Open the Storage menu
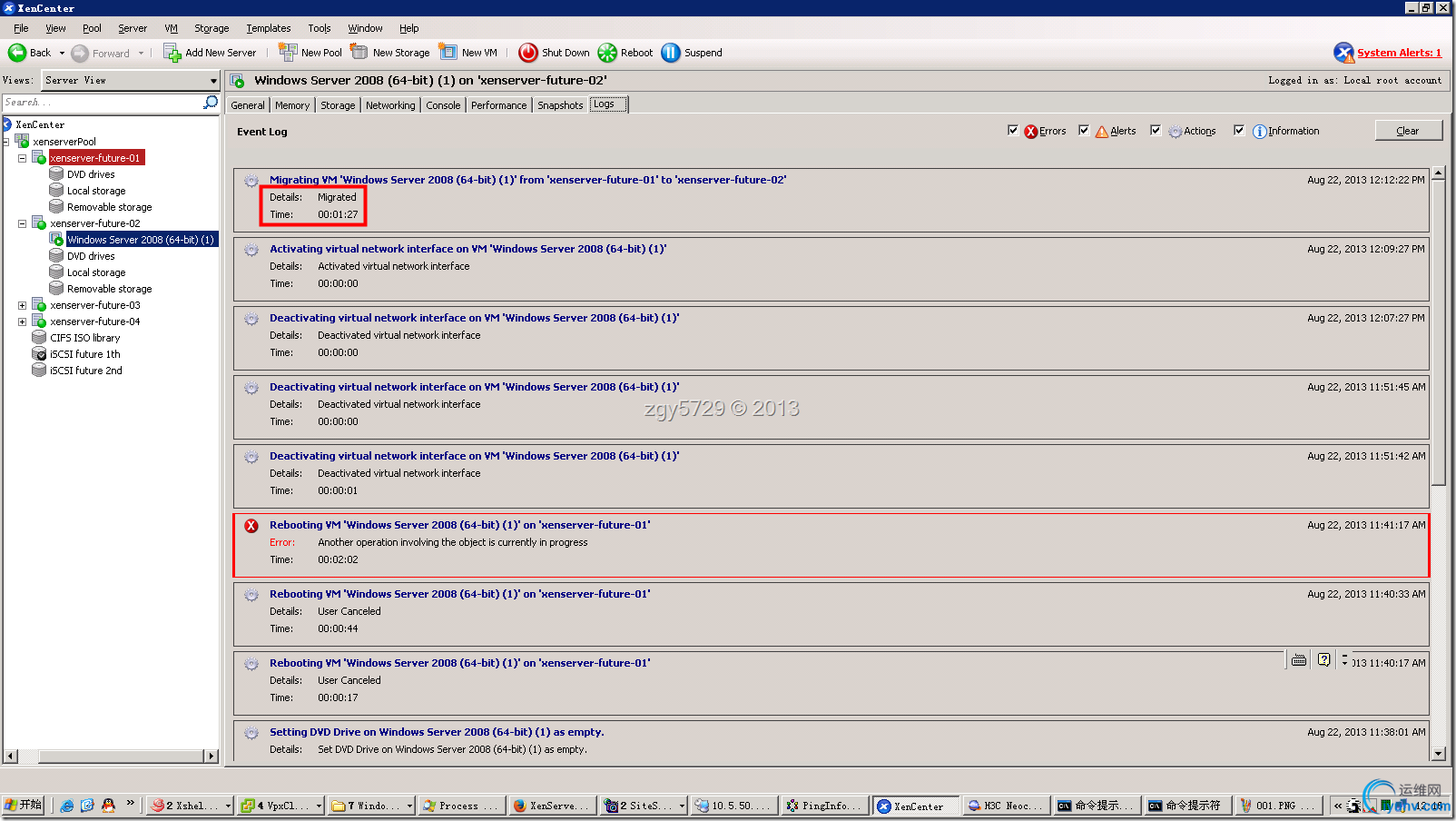 point(212,28)
